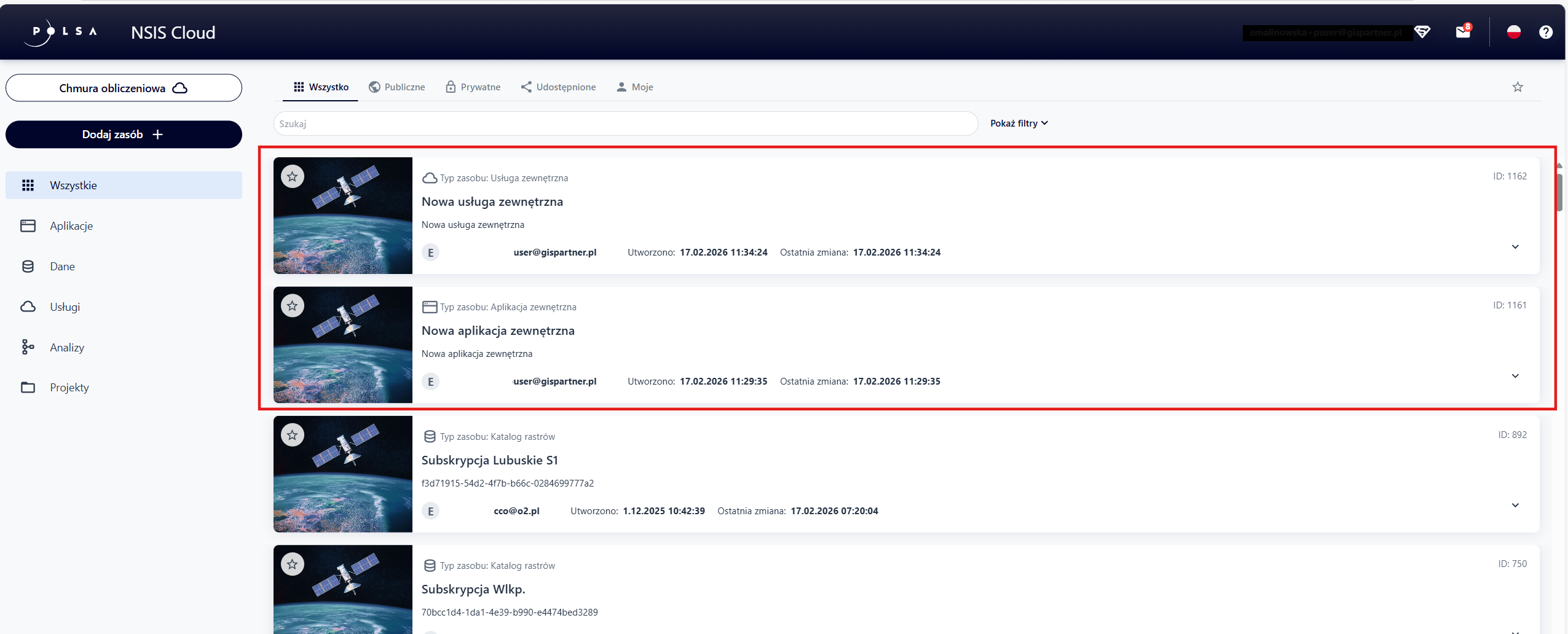Click the diamond premium icon in header
This screenshot has width=1568, height=634.
[x=1422, y=32]
